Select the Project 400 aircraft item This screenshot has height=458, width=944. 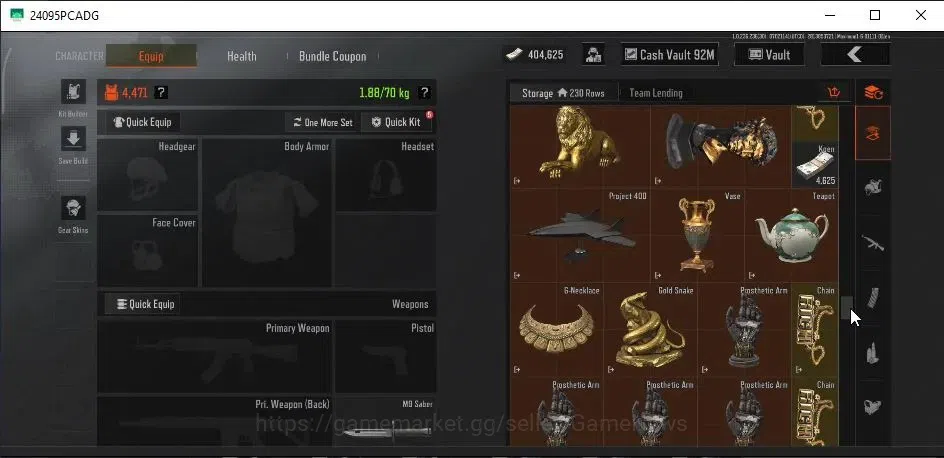point(580,236)
